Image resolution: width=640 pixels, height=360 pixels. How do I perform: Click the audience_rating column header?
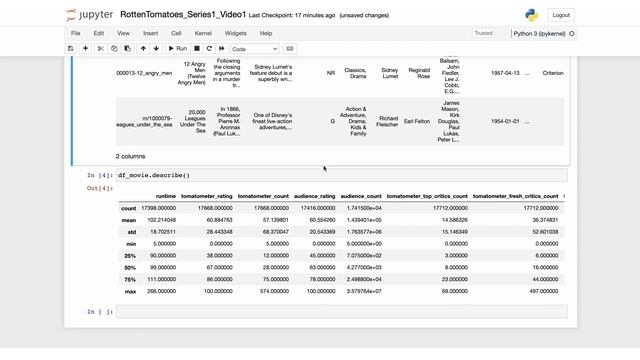coord(315,196)
